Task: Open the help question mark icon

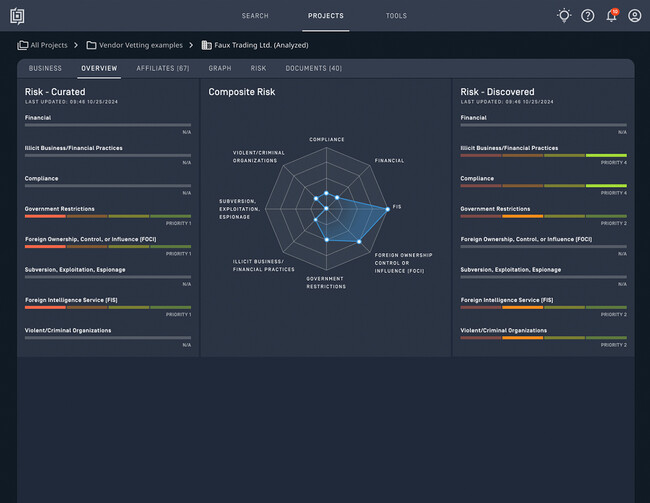Action: [x=587, y=16]
